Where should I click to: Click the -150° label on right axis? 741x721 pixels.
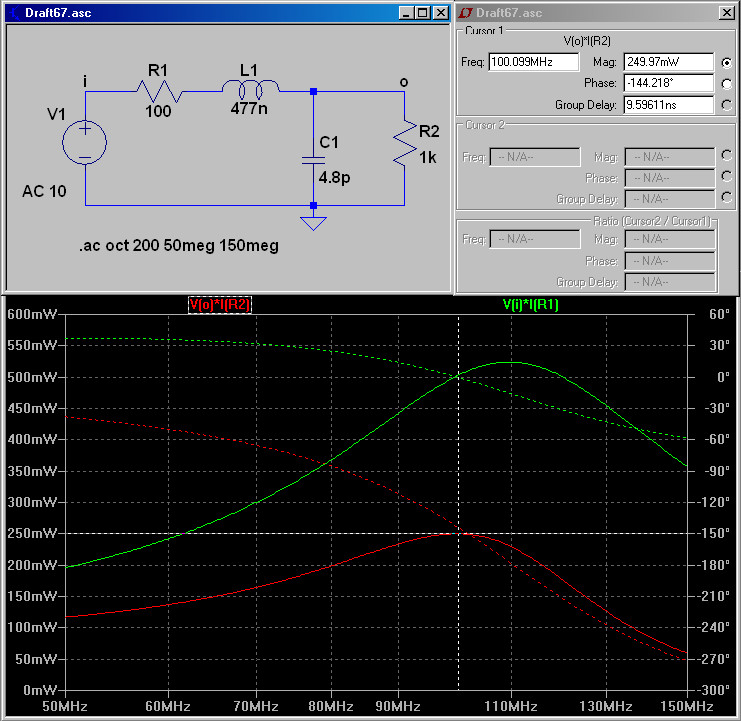[x=713, y=533]
